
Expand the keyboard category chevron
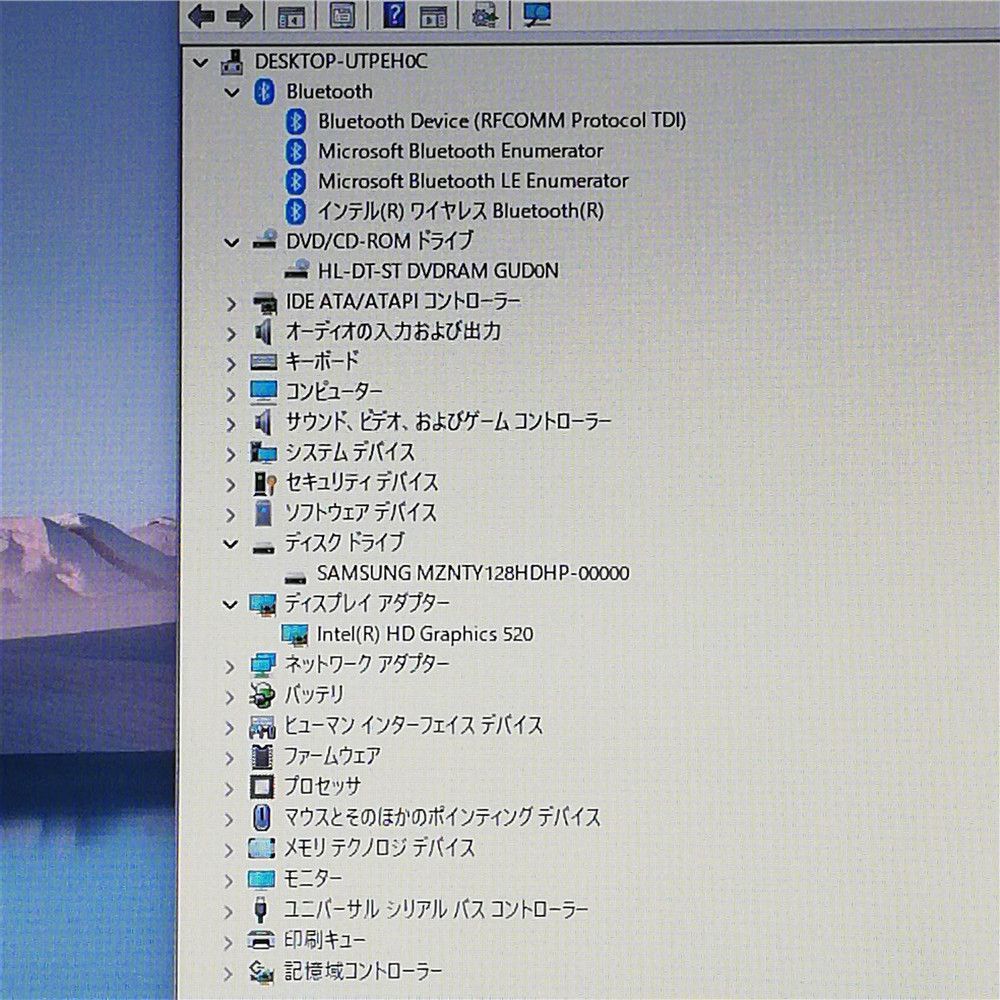click(232, 363)
